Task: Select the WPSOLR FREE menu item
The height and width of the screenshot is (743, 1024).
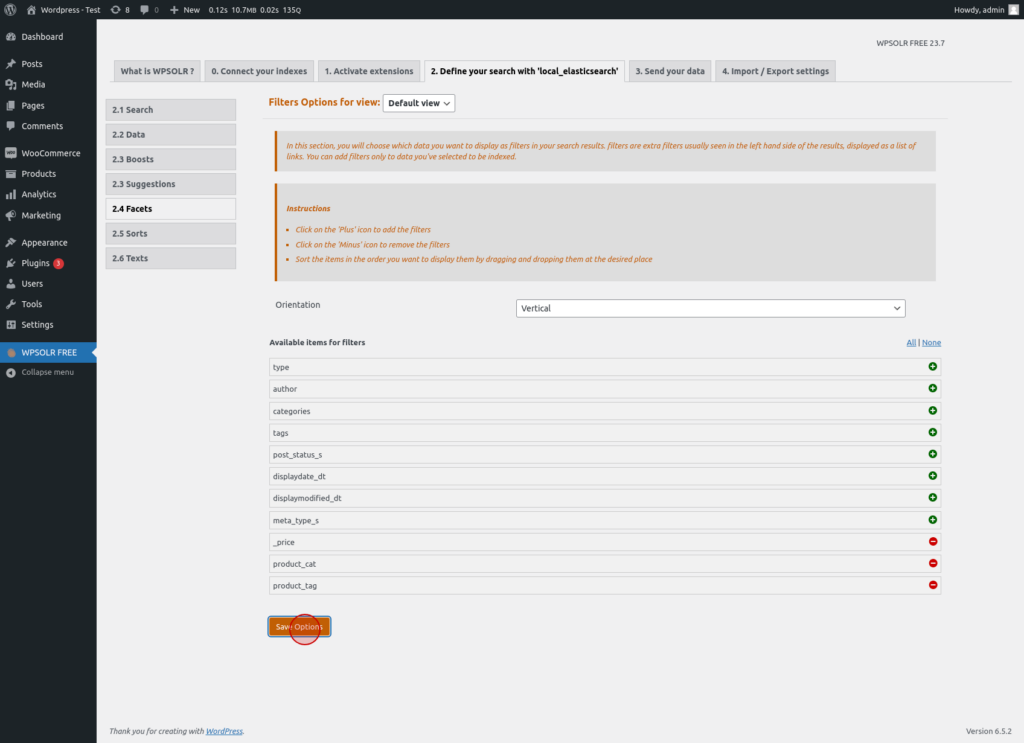Action: [x=48, y=353]
